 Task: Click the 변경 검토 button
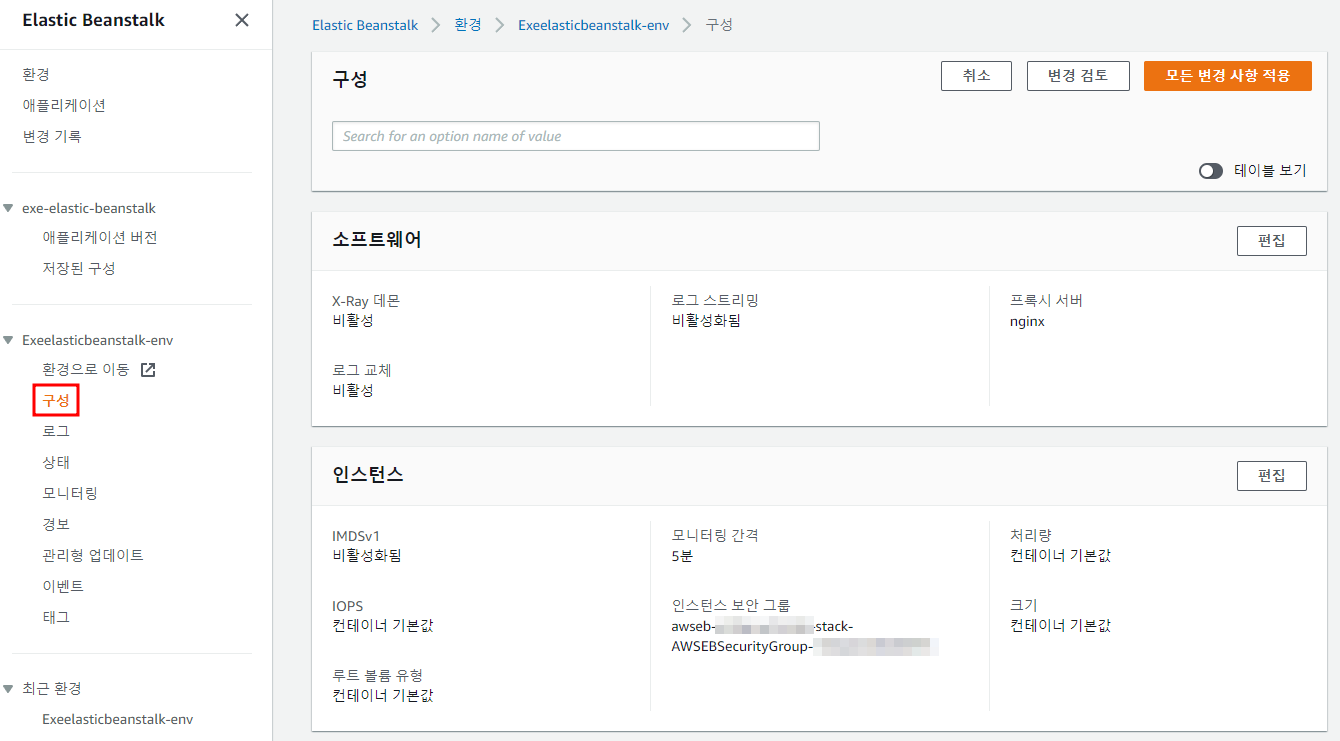(x=1078, y=76)
